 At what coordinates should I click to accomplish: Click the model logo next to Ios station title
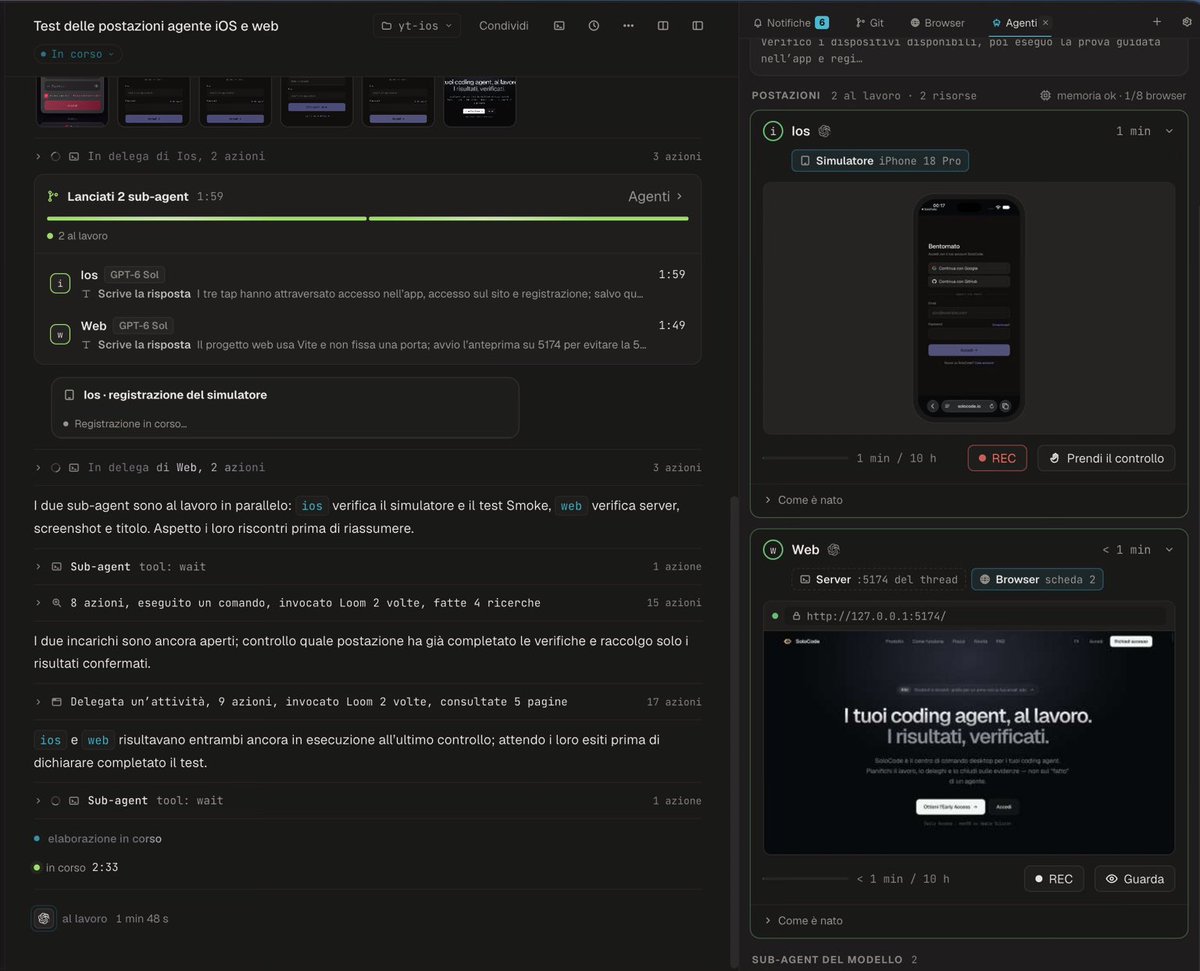pyautogui.click(x=825, y=131)
